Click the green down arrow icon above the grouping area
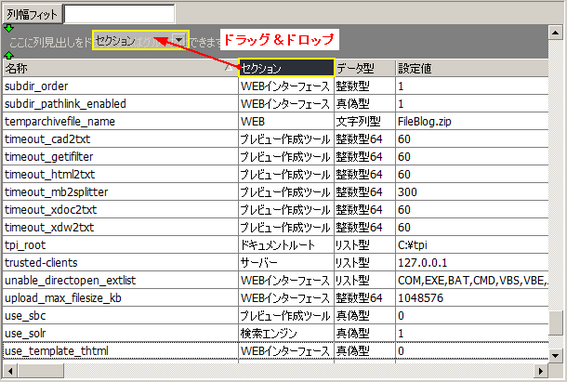This screenshot has width=567, height=382. click(8, 28)
